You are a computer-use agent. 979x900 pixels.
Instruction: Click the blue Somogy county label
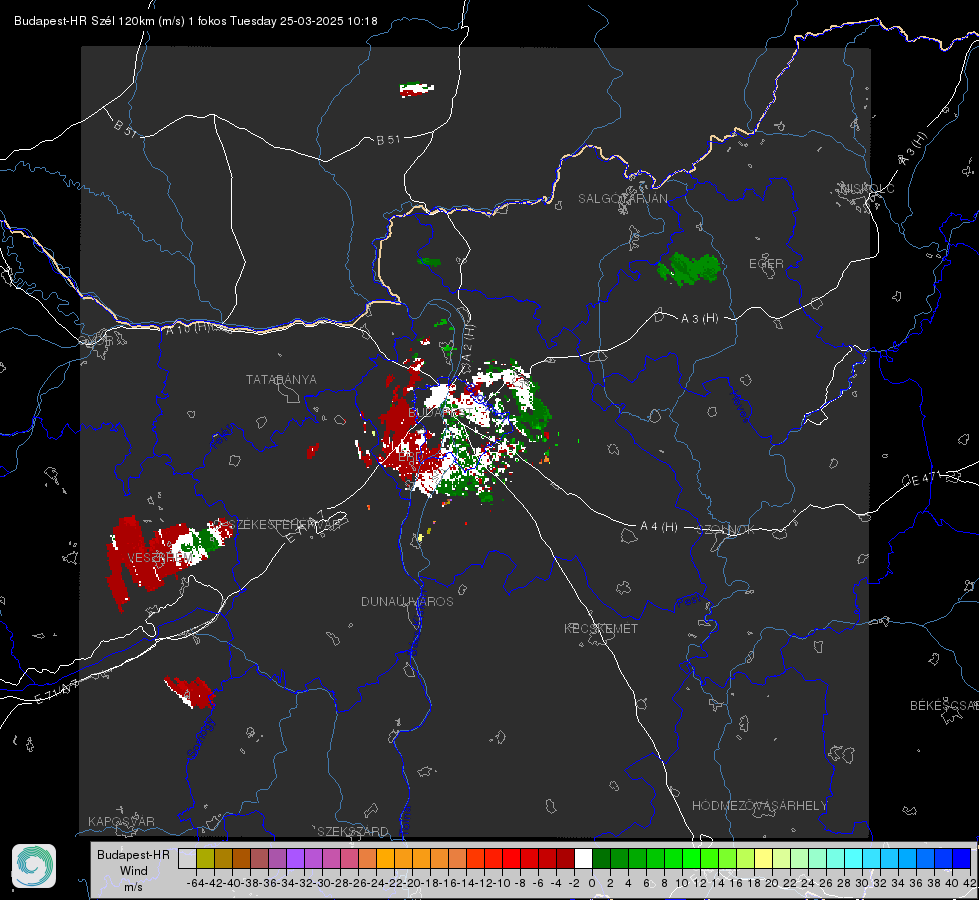pos(200,738)
